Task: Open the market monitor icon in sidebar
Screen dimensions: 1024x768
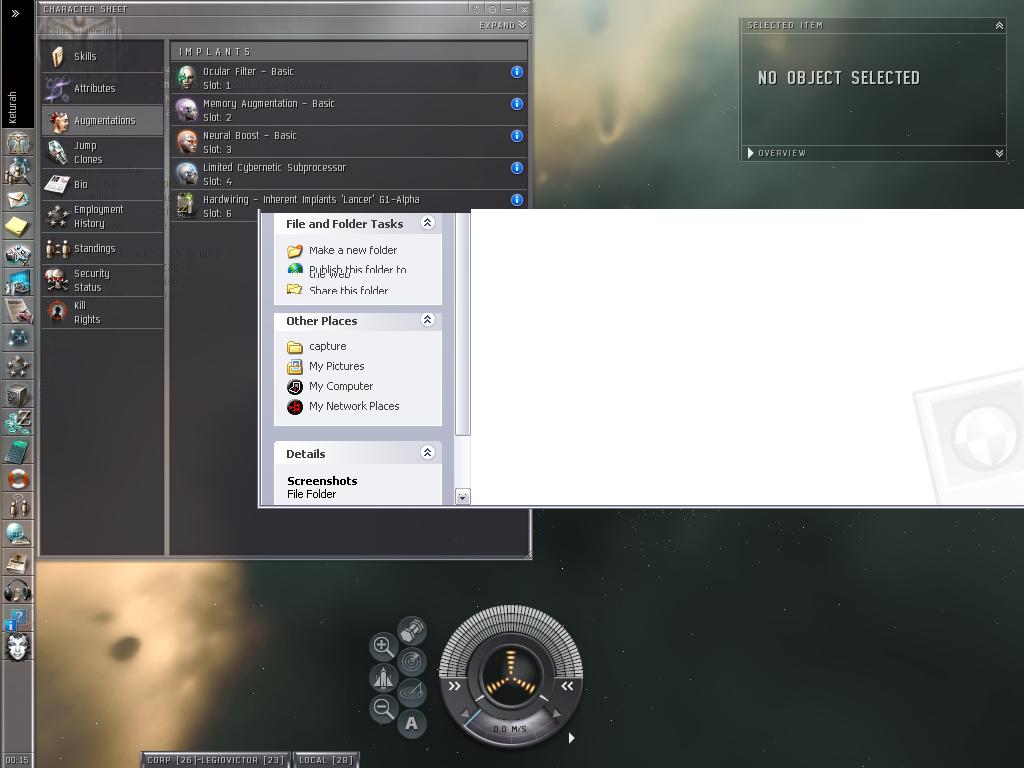Action: coord(18,282)
